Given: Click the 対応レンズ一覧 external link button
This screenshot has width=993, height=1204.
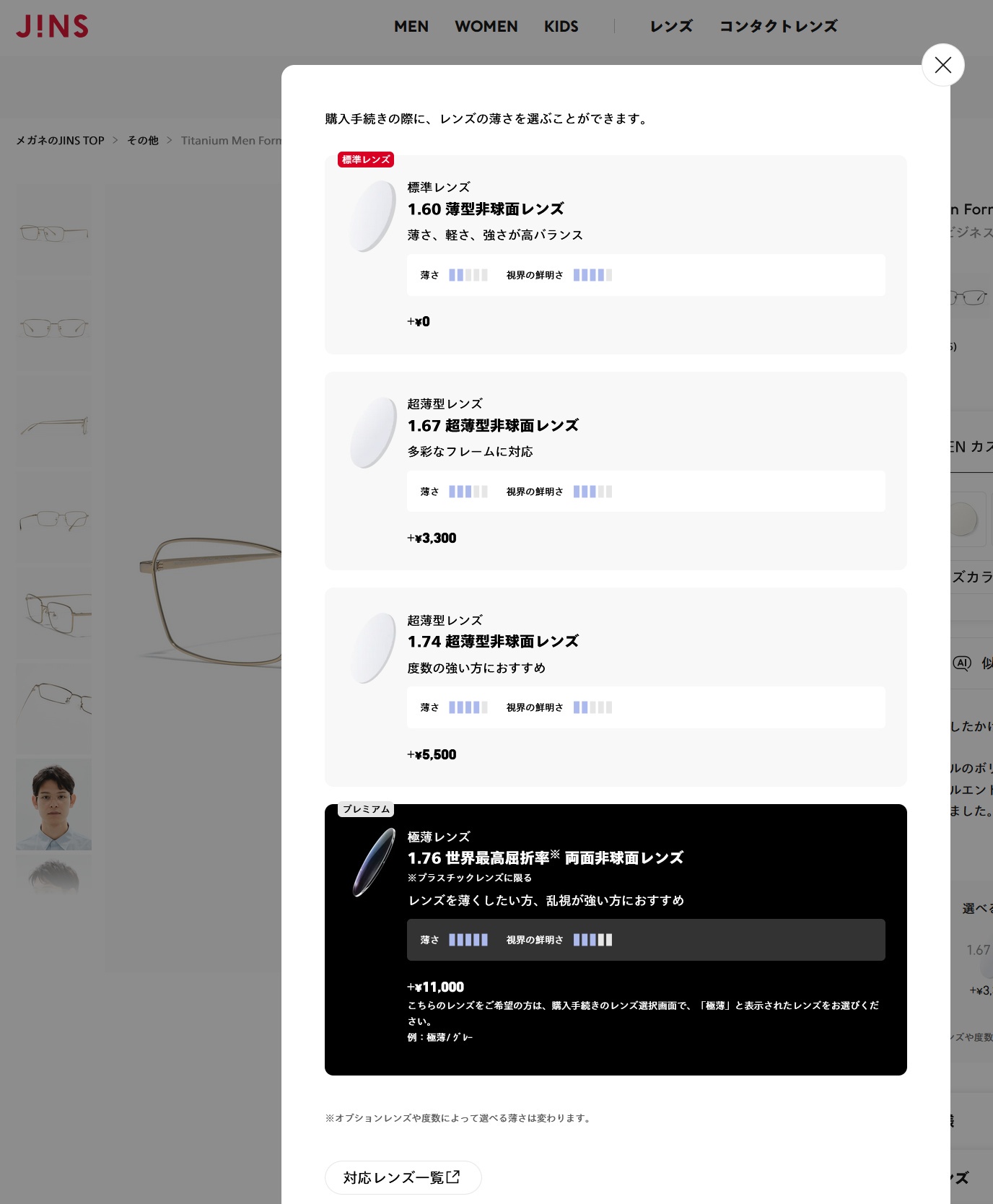Looking at the screenshot, I should point(403,1177).
